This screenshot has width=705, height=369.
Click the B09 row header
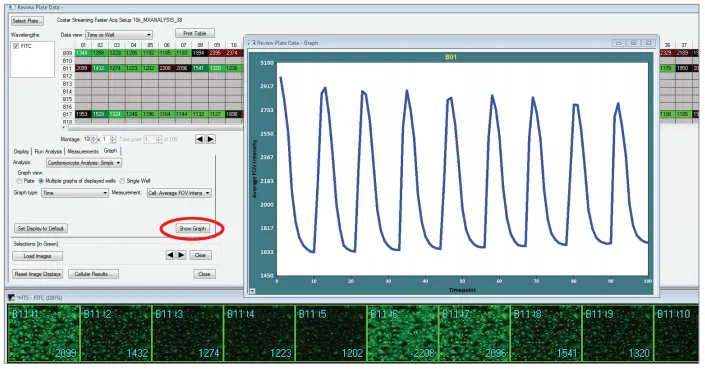click(67, 53)
